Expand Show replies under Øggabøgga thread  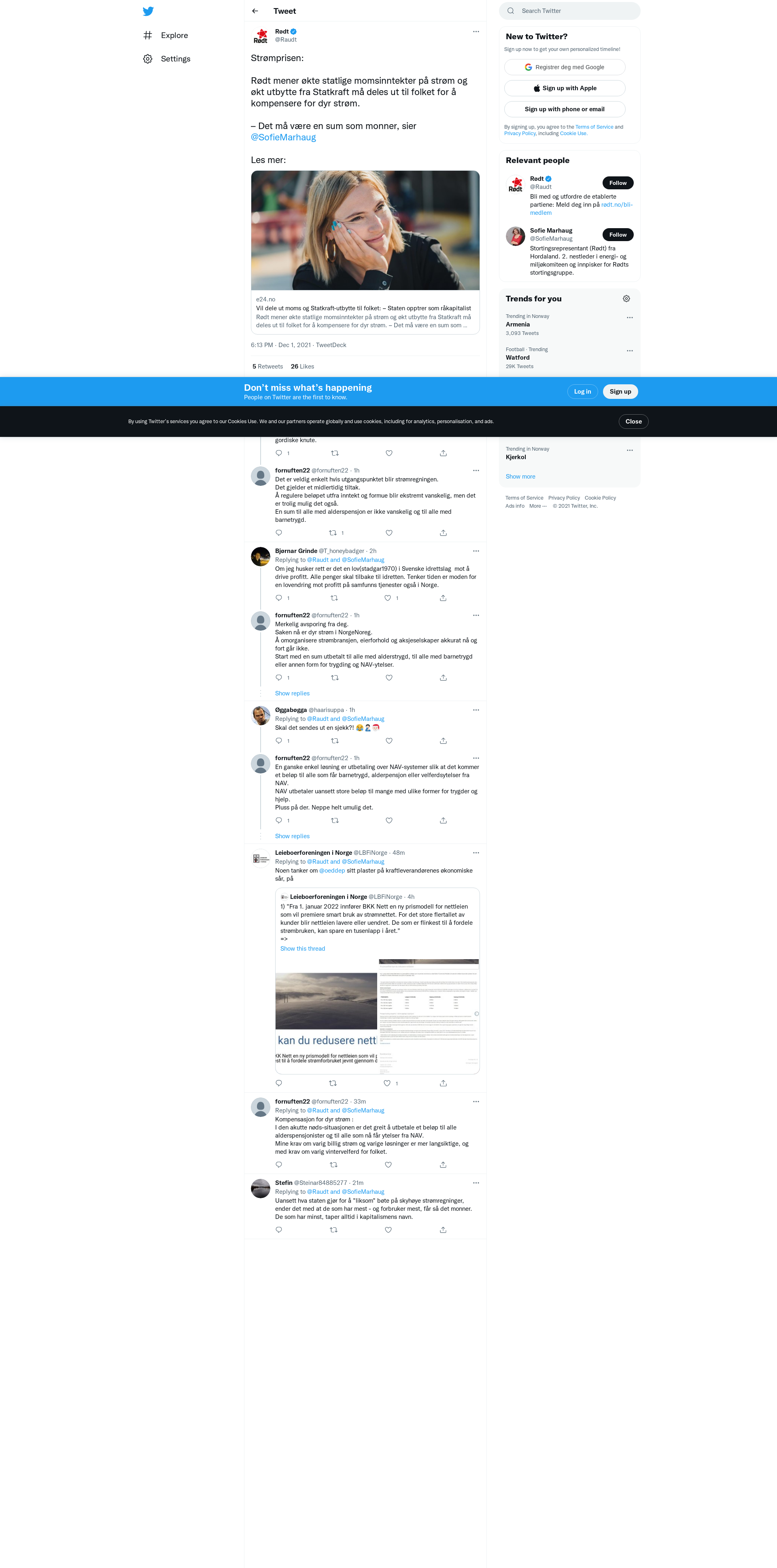click(292, 836)
